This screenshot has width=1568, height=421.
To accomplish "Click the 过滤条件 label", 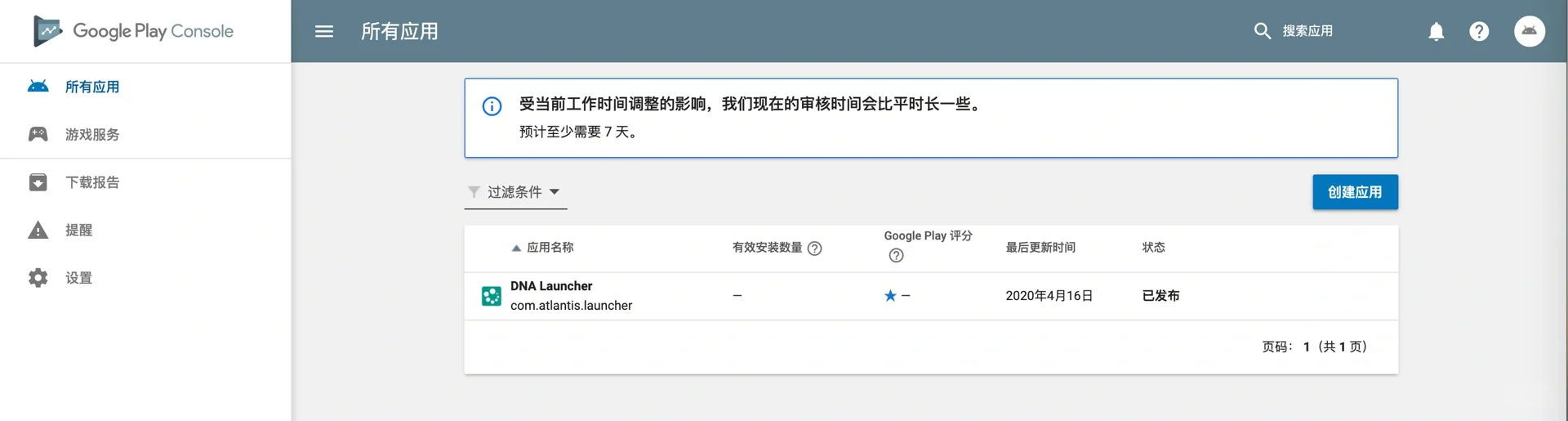I will tap(514, 192).
